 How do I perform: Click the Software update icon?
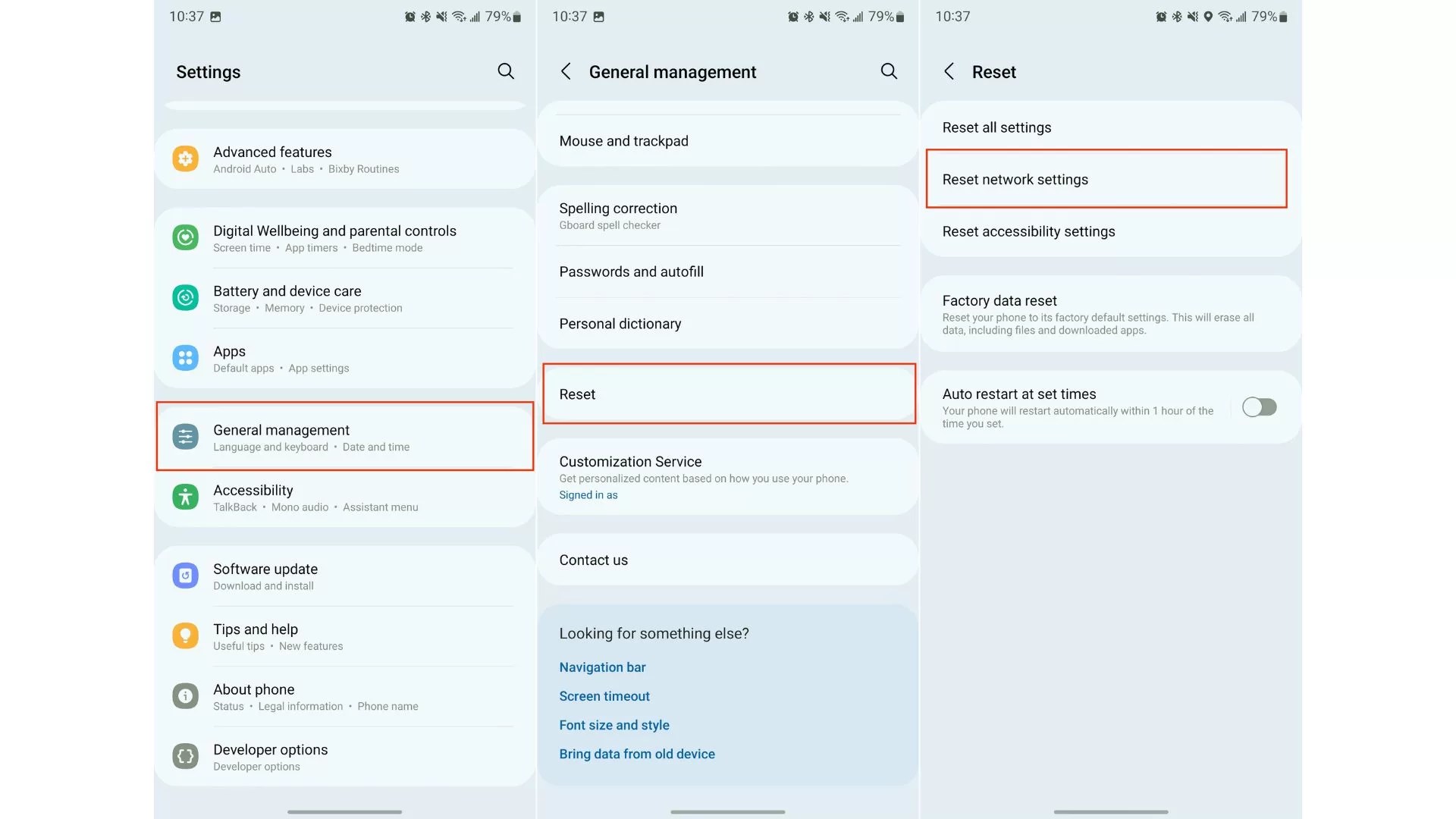[x=185, y=576]
